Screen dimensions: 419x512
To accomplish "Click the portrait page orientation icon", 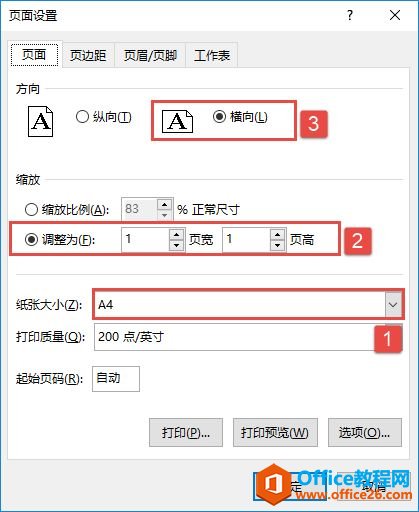I will click(x=40, y=121).
